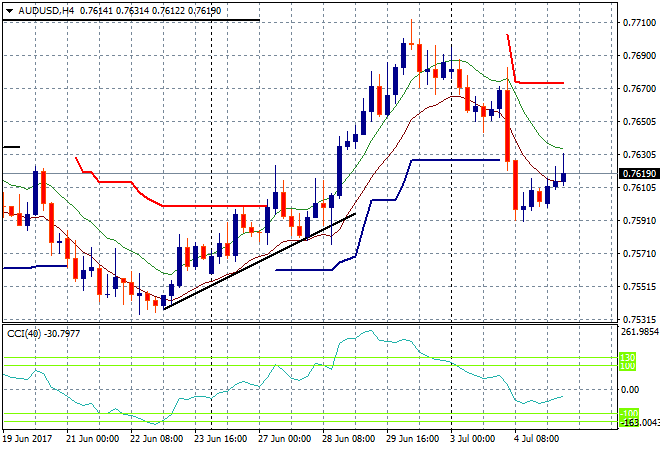Image resolution: width=660 pixels, height=450 pixels.
Task: Select the 0.75515 price axis label
Action: (x=639, y=287)
